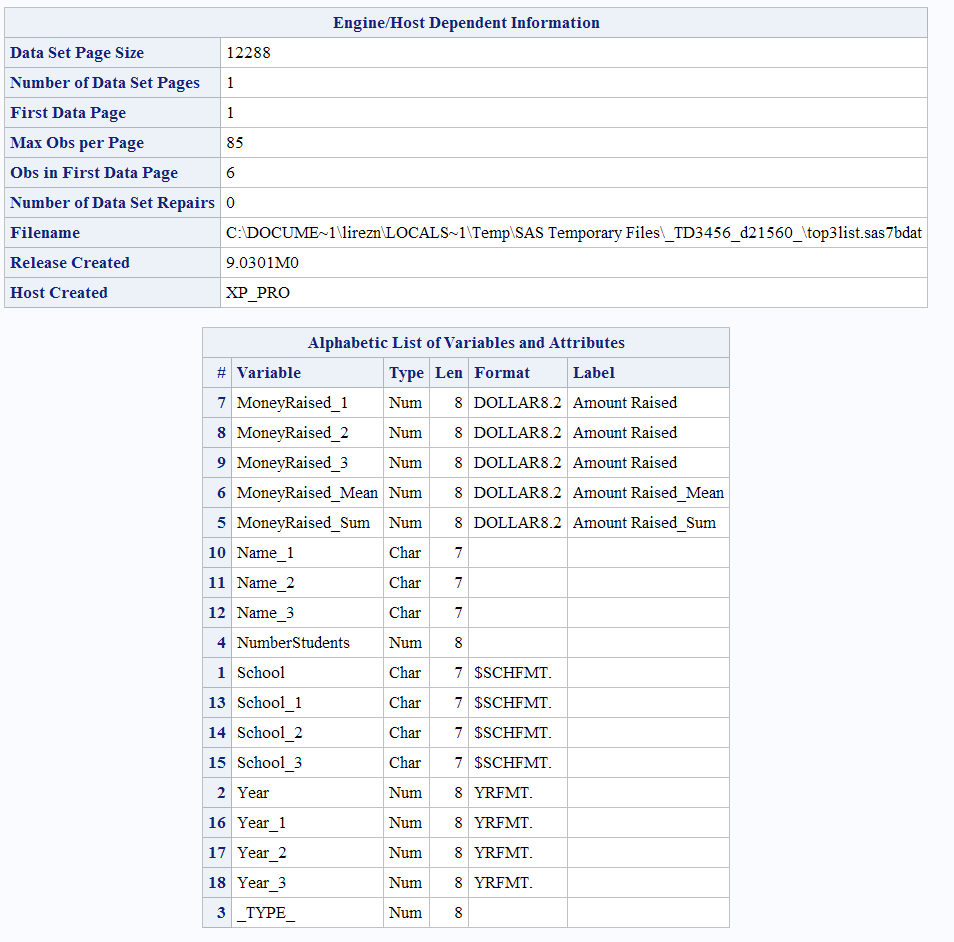
Task: Select the Max Obs per Page label
Action: (x=77, y=143)
